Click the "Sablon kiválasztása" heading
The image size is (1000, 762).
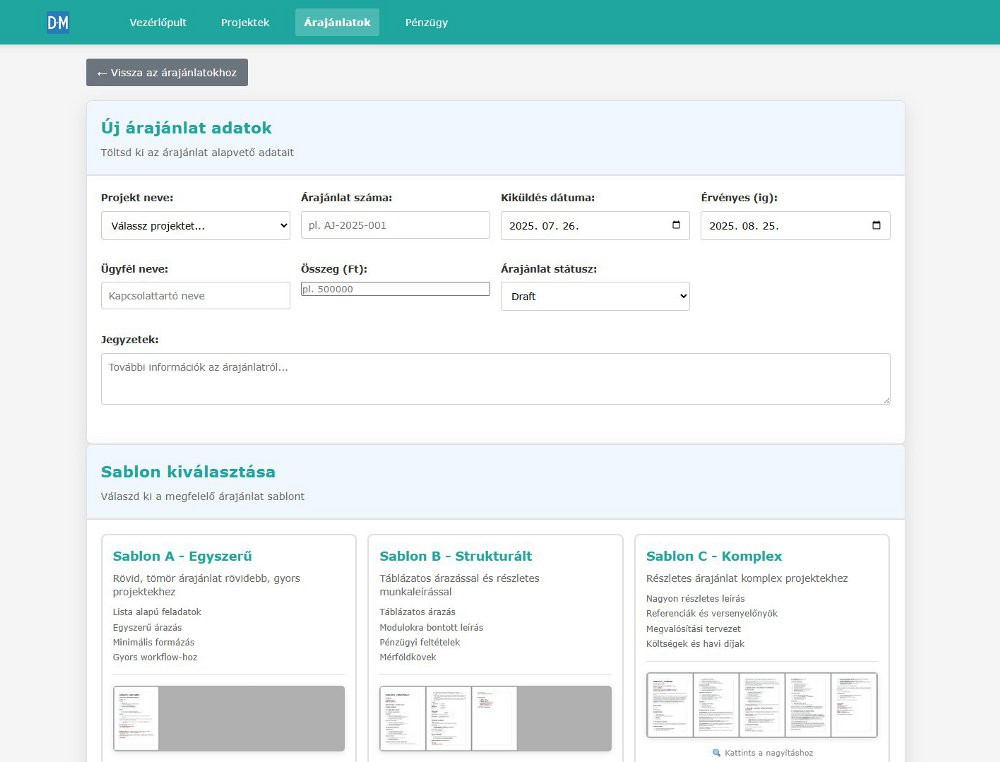tap(188, 472)
